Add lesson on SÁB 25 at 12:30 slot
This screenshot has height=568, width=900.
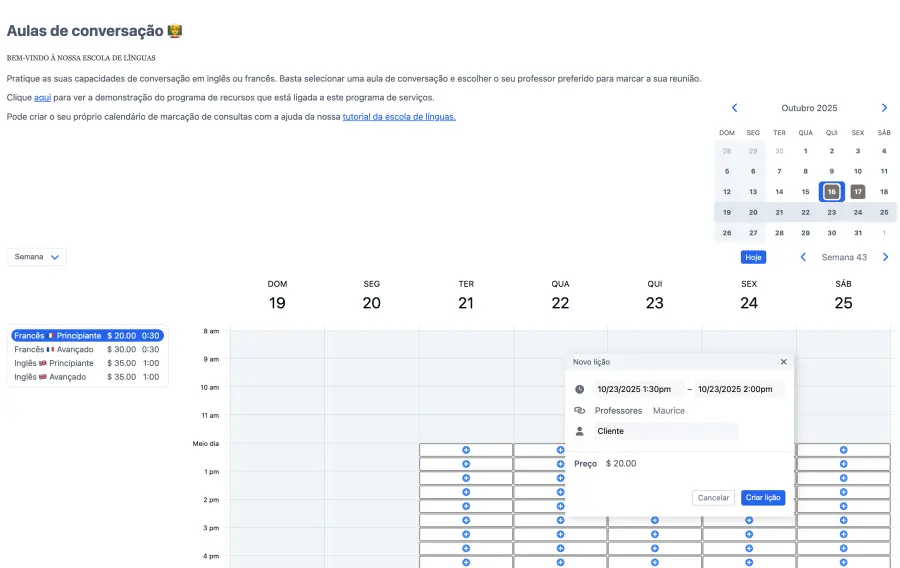coord(843,464)
